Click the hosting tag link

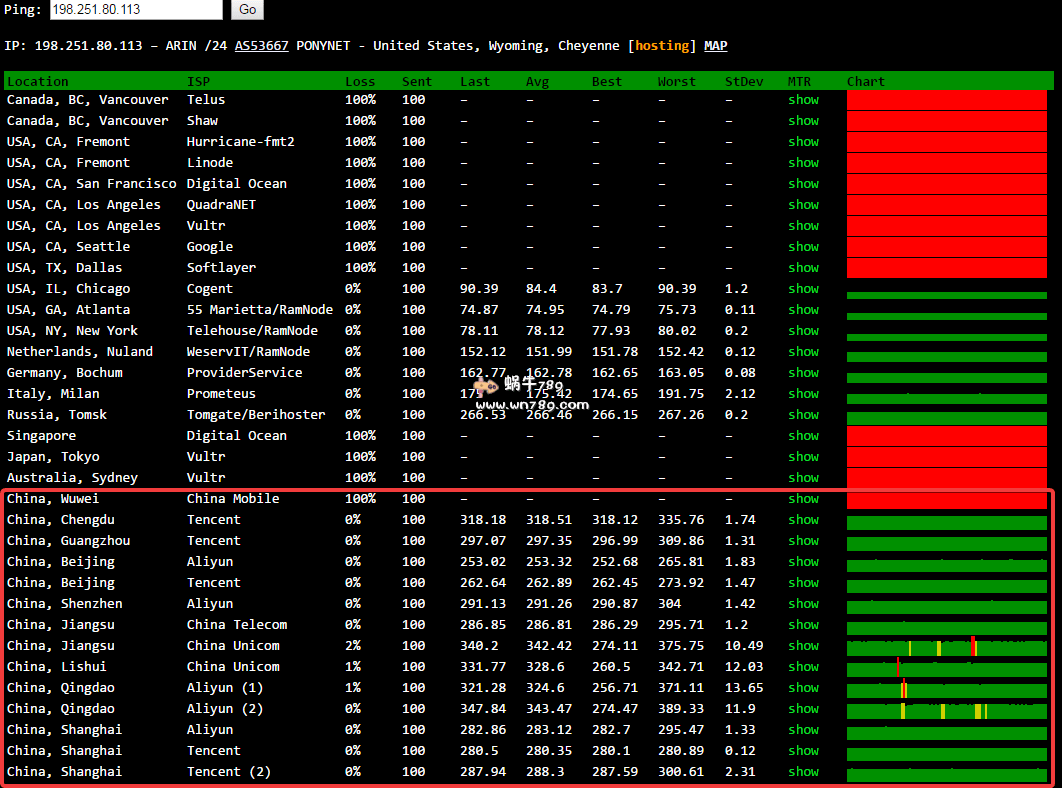[x=662, y=46]
